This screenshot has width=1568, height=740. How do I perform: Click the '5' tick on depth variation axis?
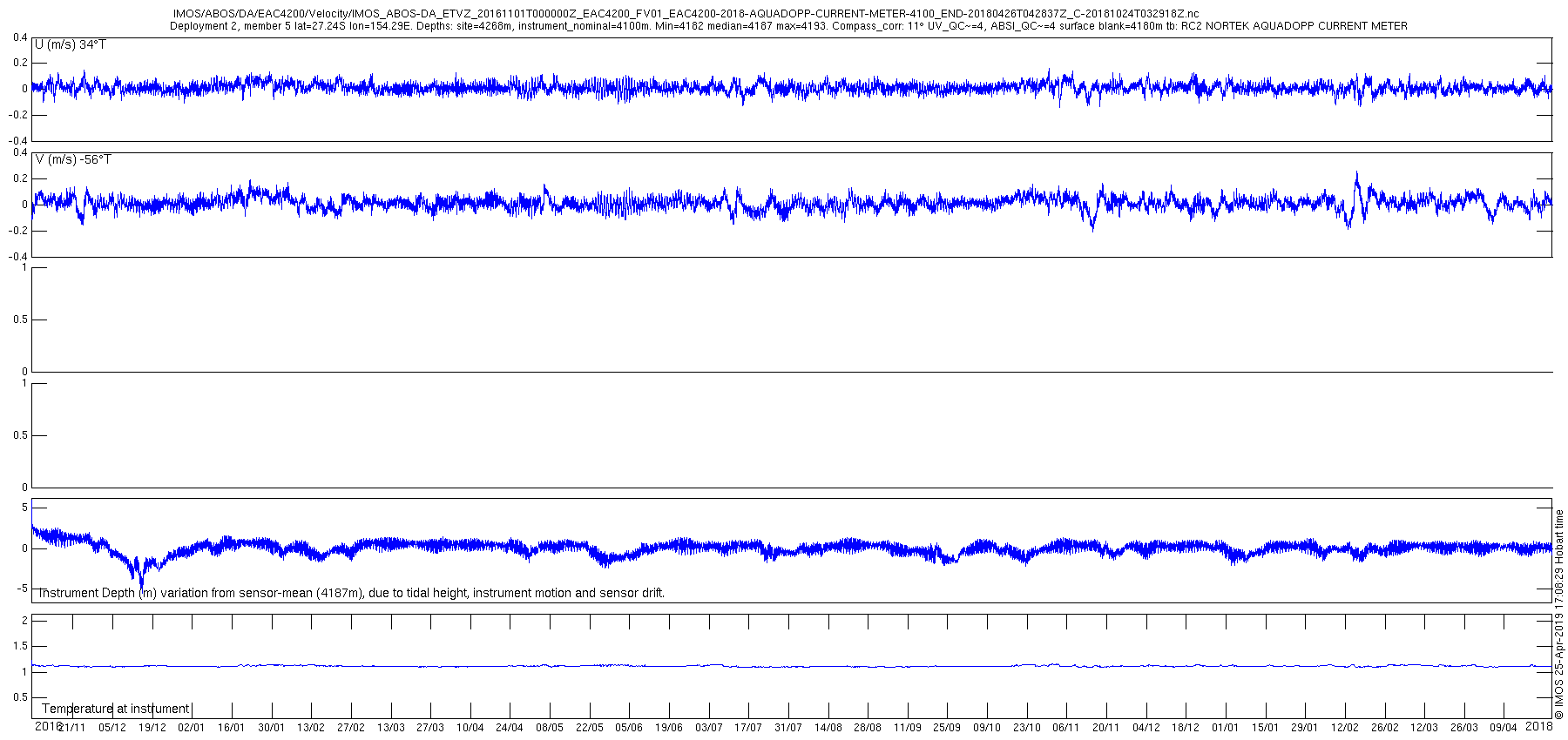click(25, 507)
